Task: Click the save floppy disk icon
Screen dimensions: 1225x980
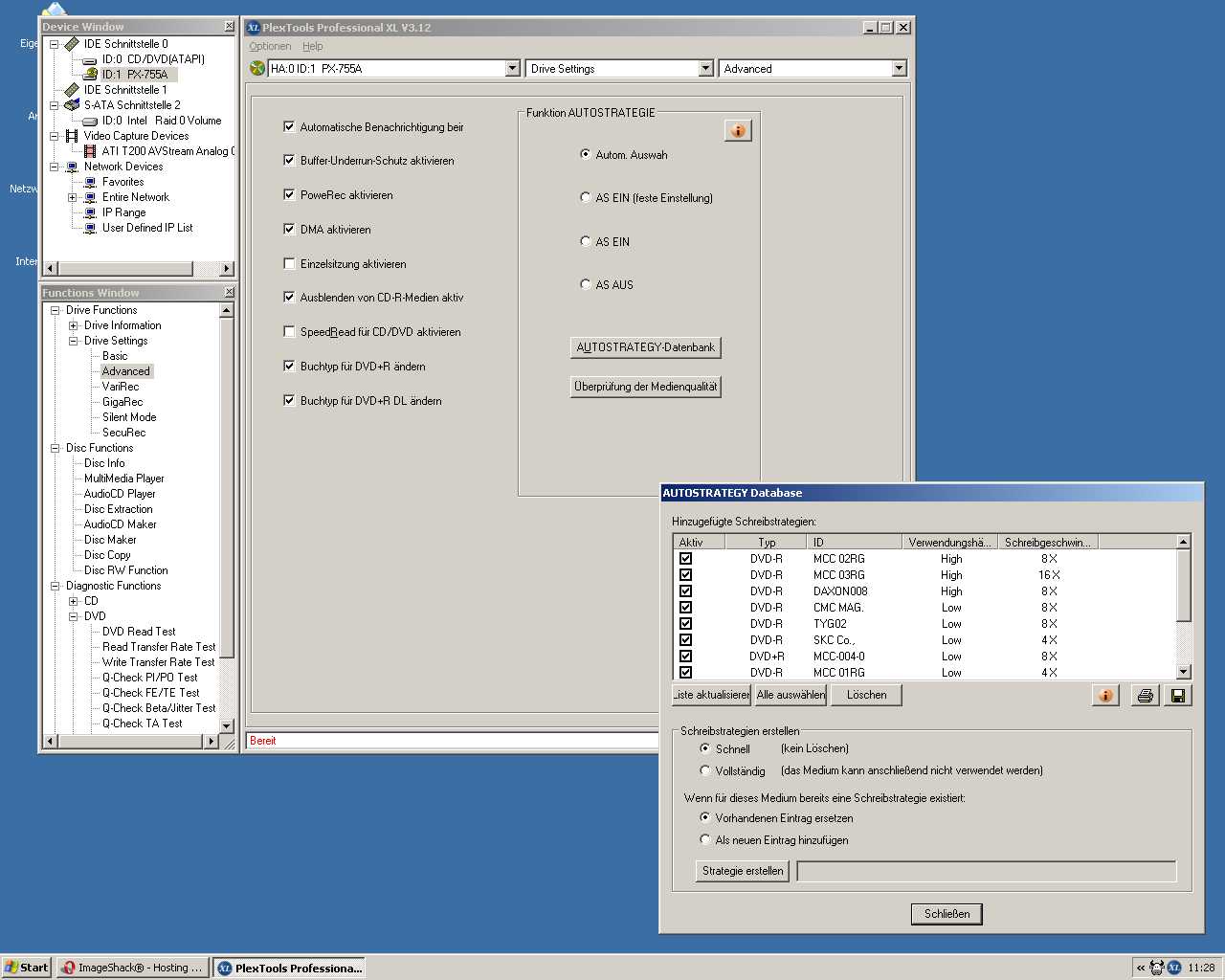Action: [1178, 696]
